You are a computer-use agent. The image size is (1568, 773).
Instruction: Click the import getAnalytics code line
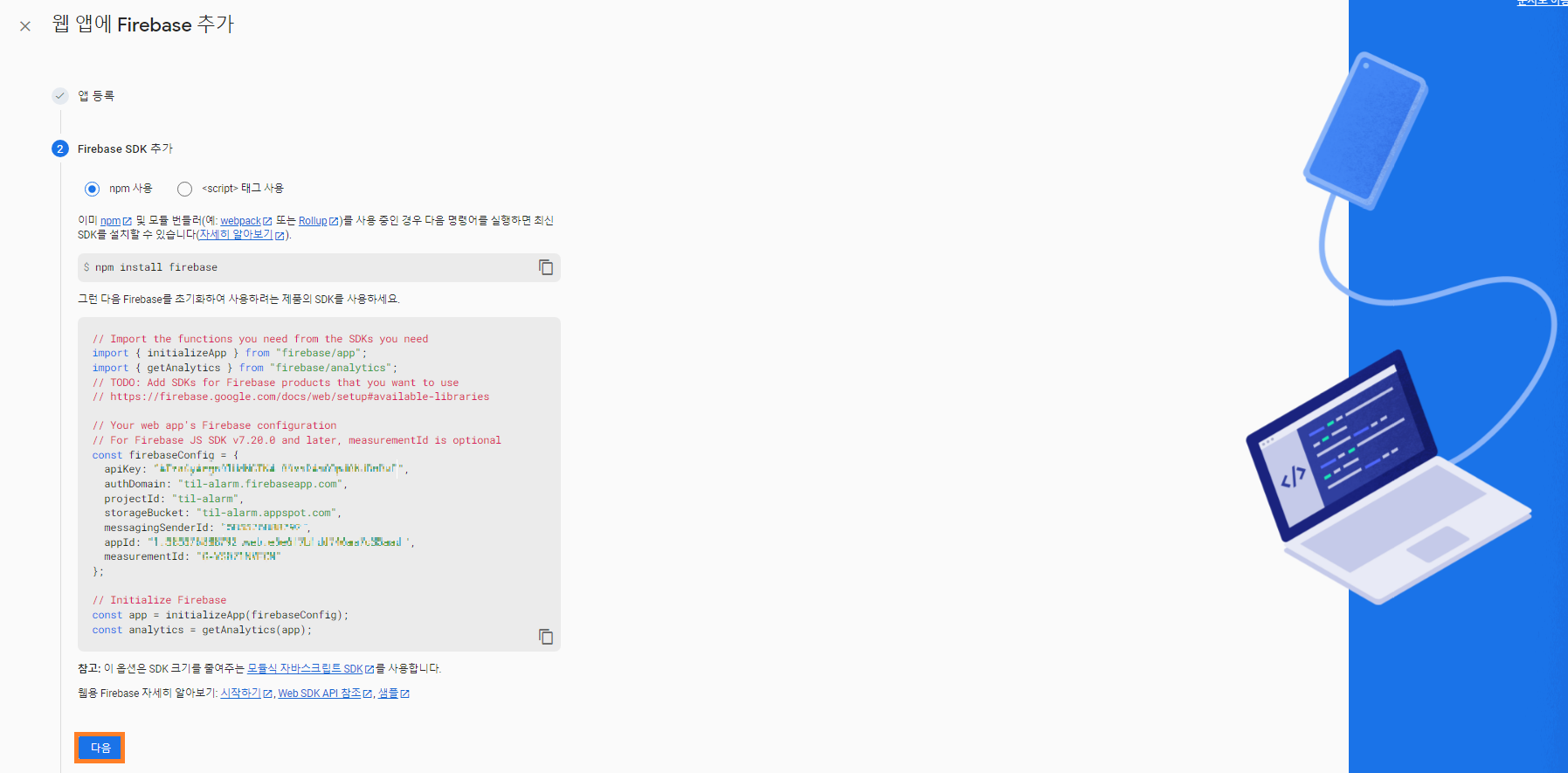click(x=245, y=368)
